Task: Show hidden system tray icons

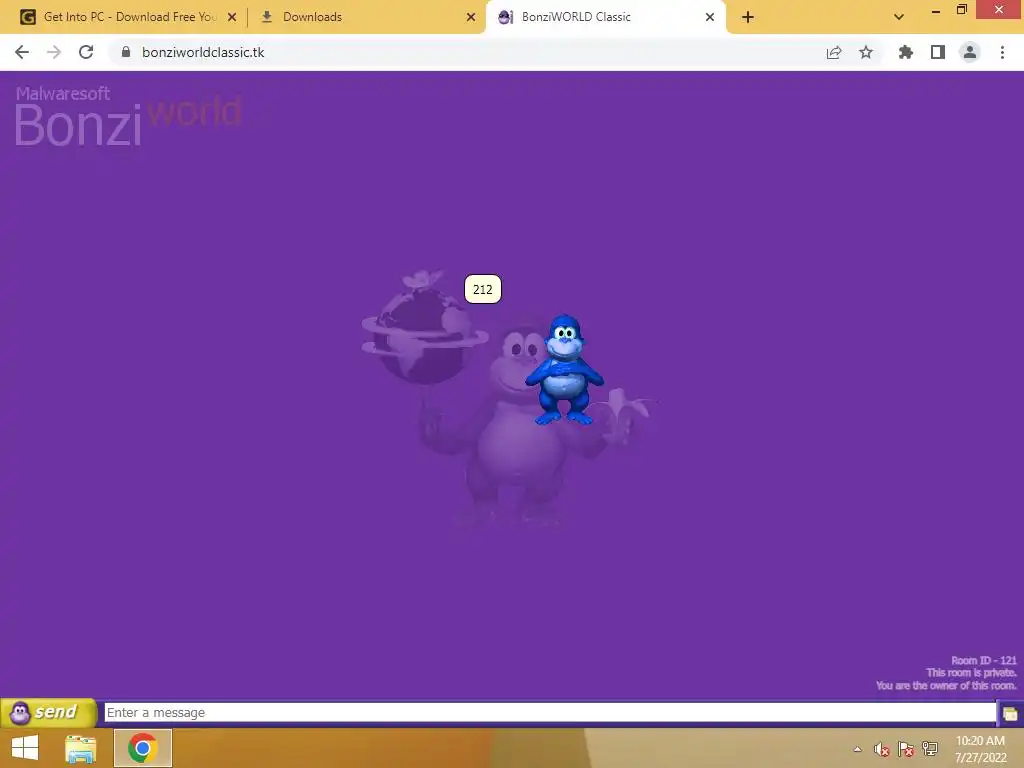Action: pyautogui.click(x=857, y=749)
